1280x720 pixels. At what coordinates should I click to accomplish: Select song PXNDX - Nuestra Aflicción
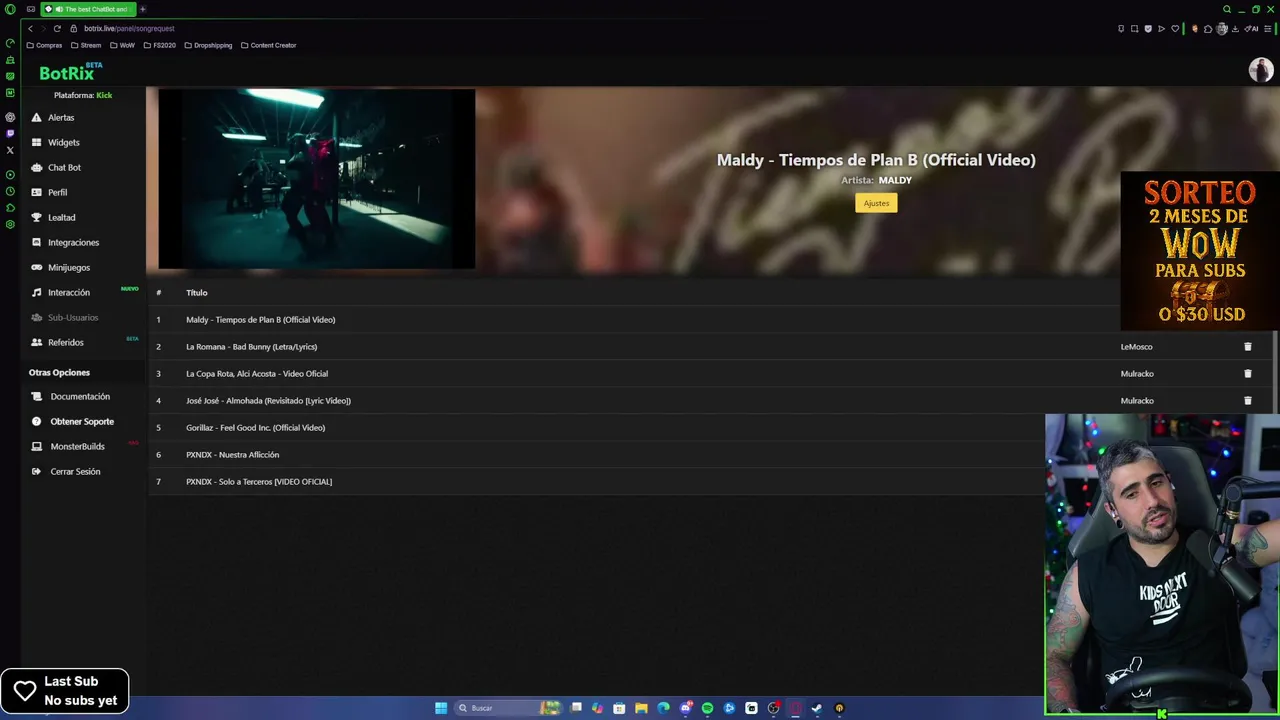coord(232,455)
